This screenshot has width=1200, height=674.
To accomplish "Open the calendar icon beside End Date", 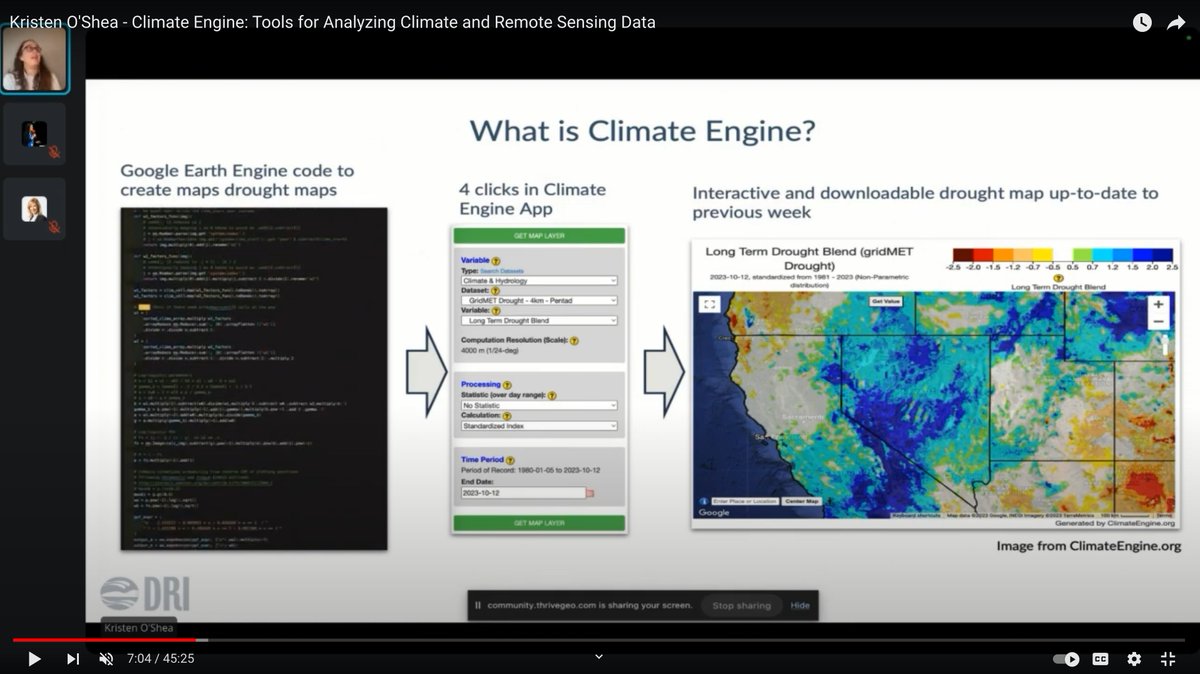I will (x=590, y=493).
